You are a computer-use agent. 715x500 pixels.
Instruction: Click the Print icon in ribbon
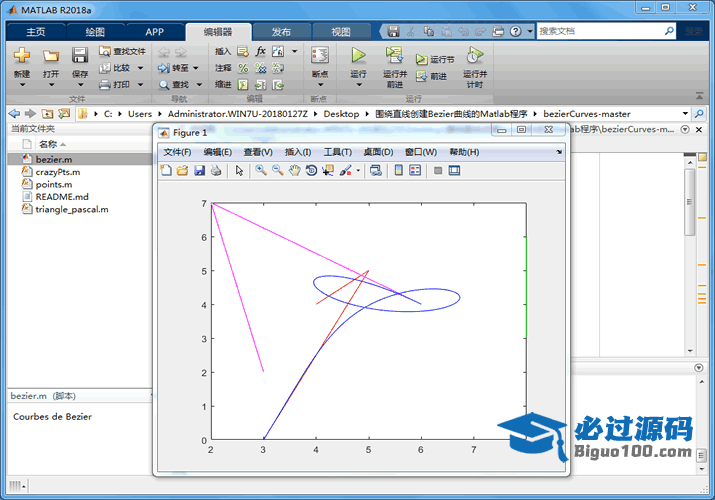tap(105, 85)
